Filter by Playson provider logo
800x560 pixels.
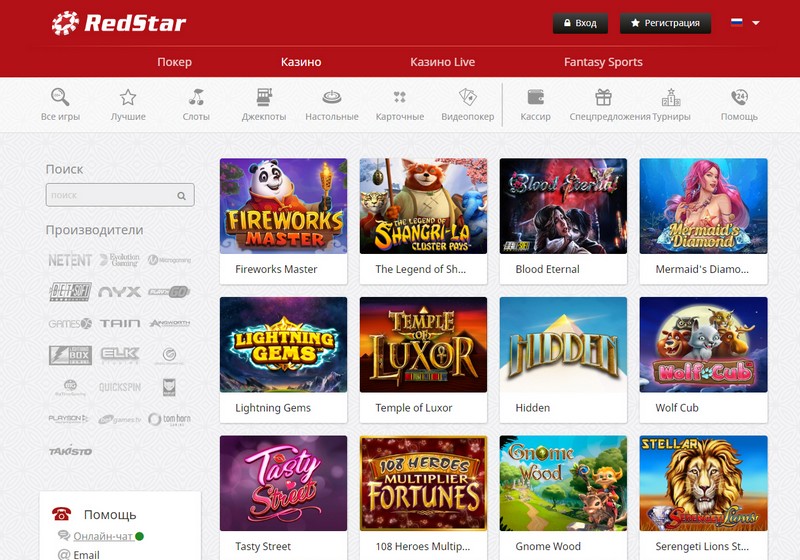[68, 419]
